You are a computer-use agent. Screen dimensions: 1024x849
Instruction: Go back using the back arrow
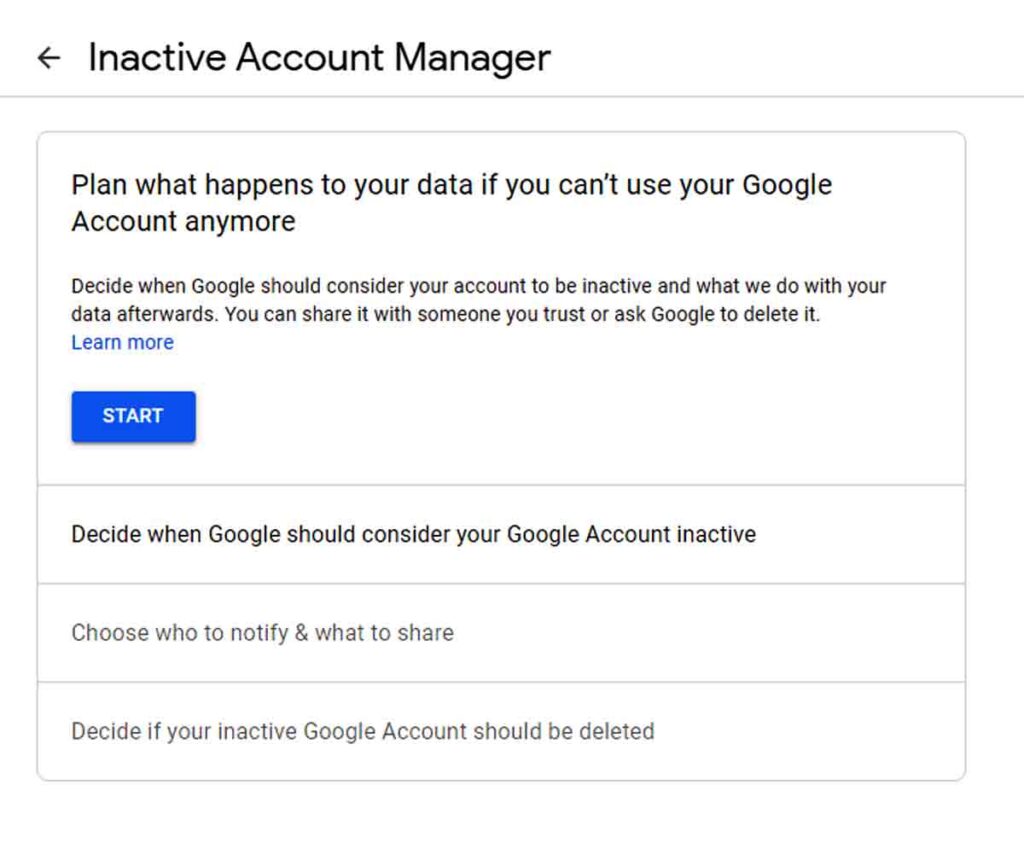(x=49, y=58)
